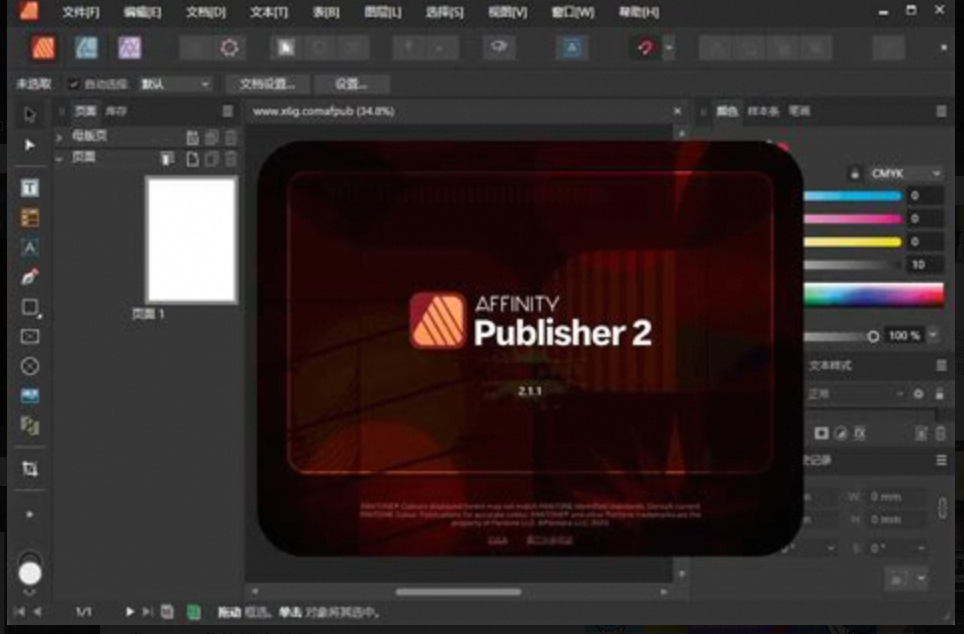Open the color panel options menu

[941, 111]
